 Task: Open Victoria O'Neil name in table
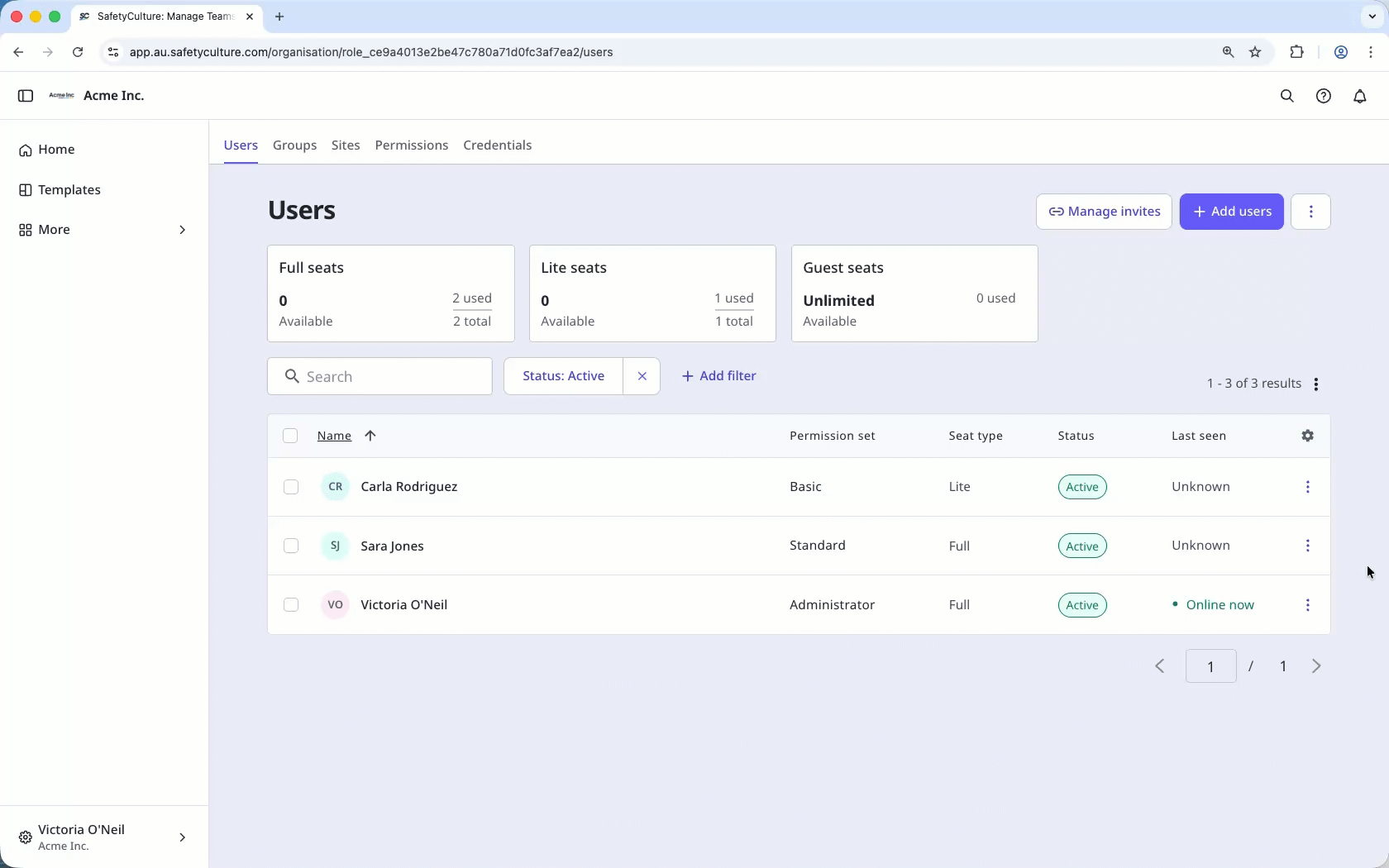[x=404, y=605]
